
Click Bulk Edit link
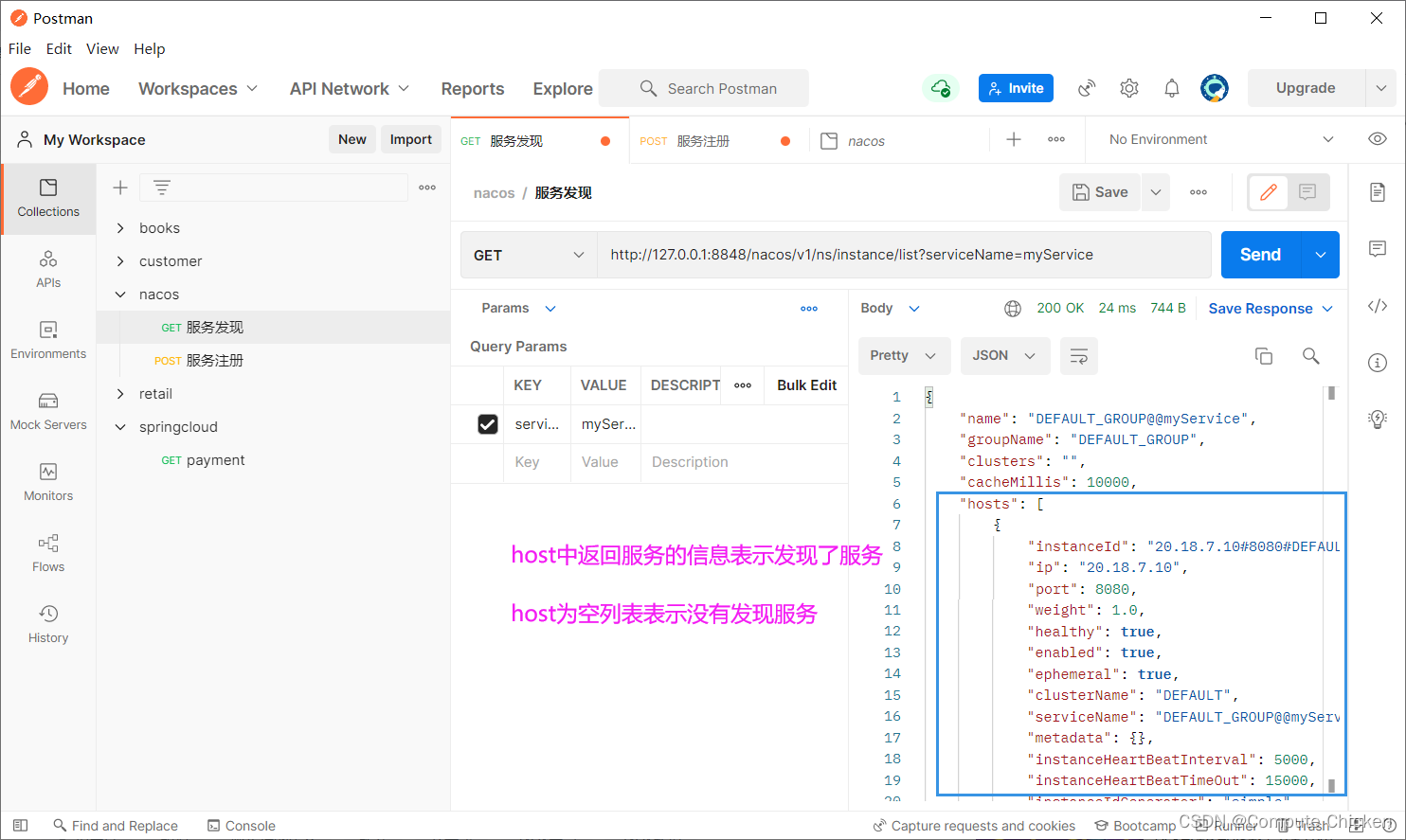pyautogui.click(x=807, y=385)
